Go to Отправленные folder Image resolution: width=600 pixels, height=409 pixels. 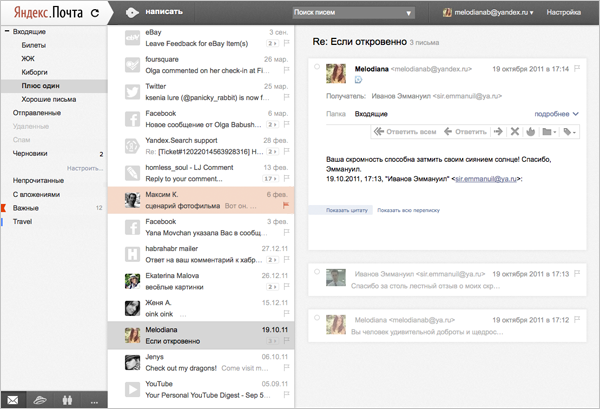click(37, 113)
